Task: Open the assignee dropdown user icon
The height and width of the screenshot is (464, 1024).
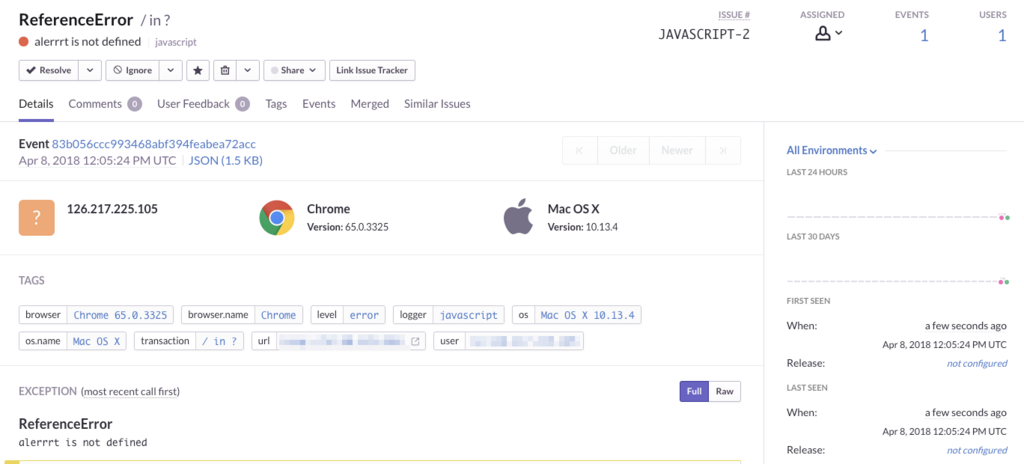Action: 829,34
